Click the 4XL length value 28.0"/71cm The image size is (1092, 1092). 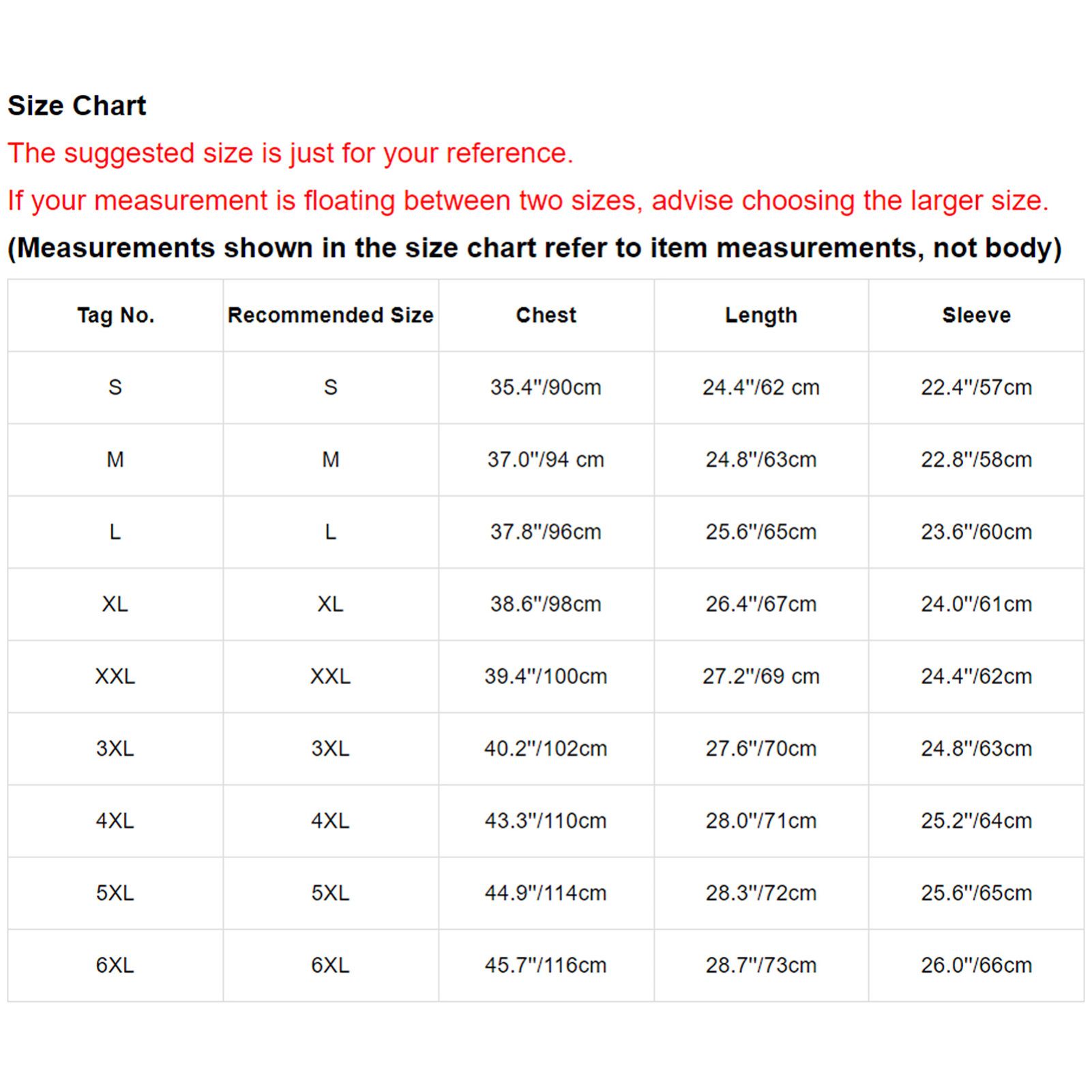[761, 821]
